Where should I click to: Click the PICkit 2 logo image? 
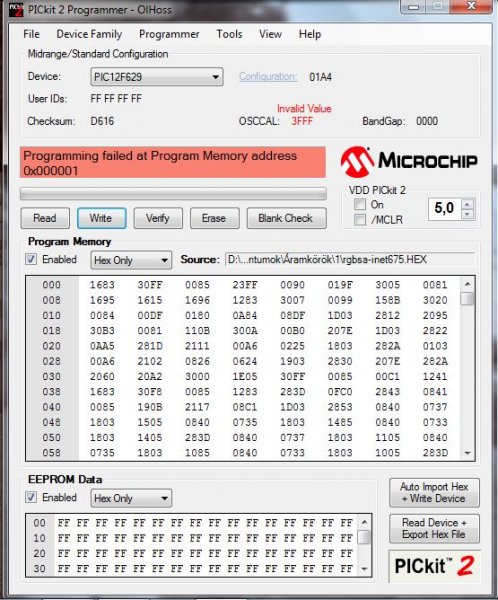coord(434,566)
